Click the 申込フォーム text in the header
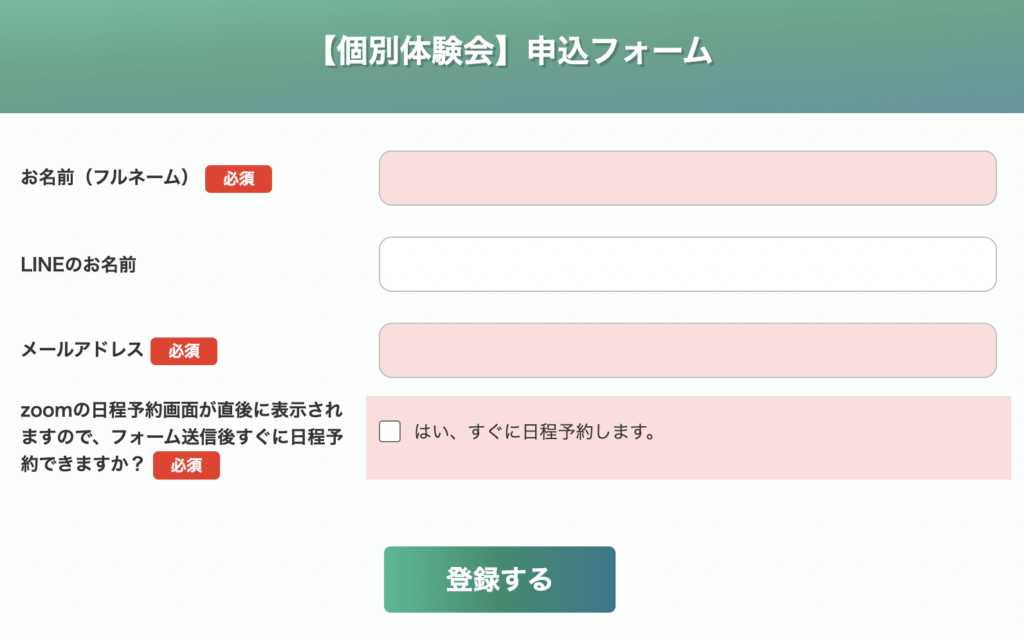Screen dimensions: 1024x639 point(620,51)
